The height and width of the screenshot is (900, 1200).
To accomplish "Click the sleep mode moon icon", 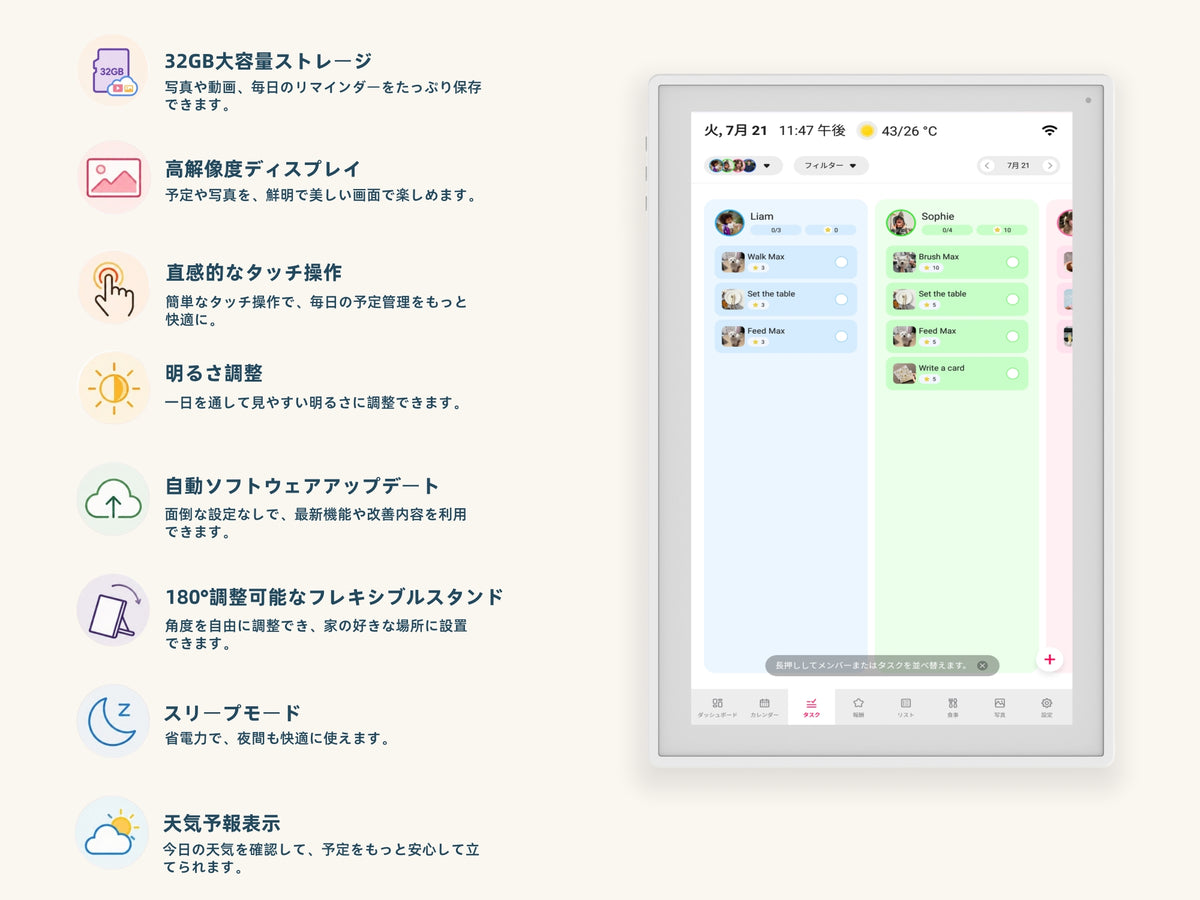I will click(113, 721).
